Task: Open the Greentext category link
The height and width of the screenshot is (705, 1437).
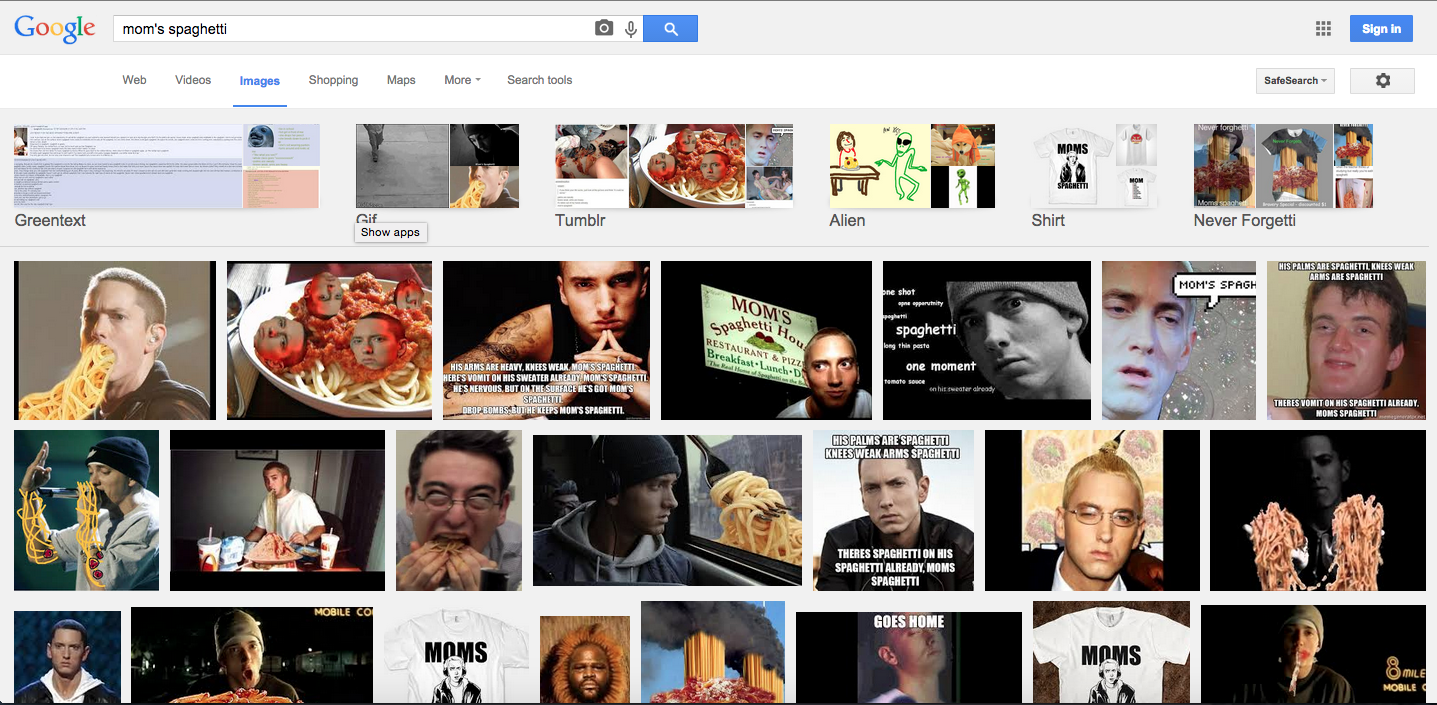Action: [50, 220]
